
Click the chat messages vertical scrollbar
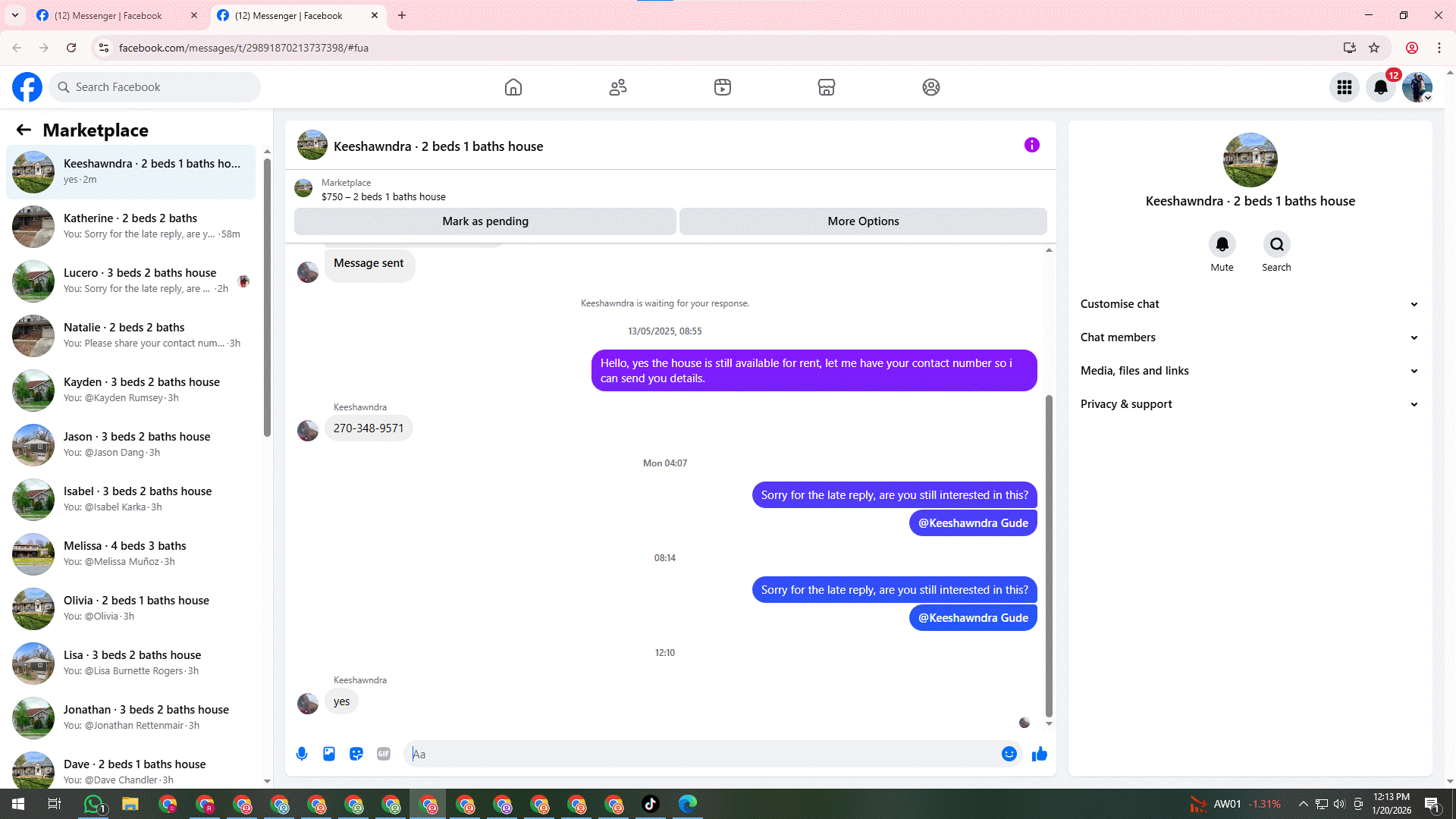(x=1050, y=555)
